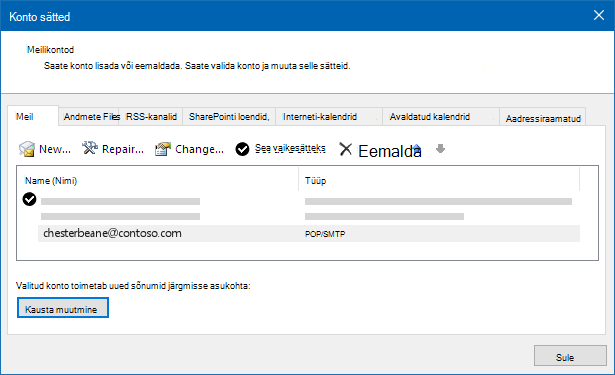The image size is (615, 375).
Task: Switch to the RSS-kanalid tab
Action: pyautogui.click(x=151, y=117)
